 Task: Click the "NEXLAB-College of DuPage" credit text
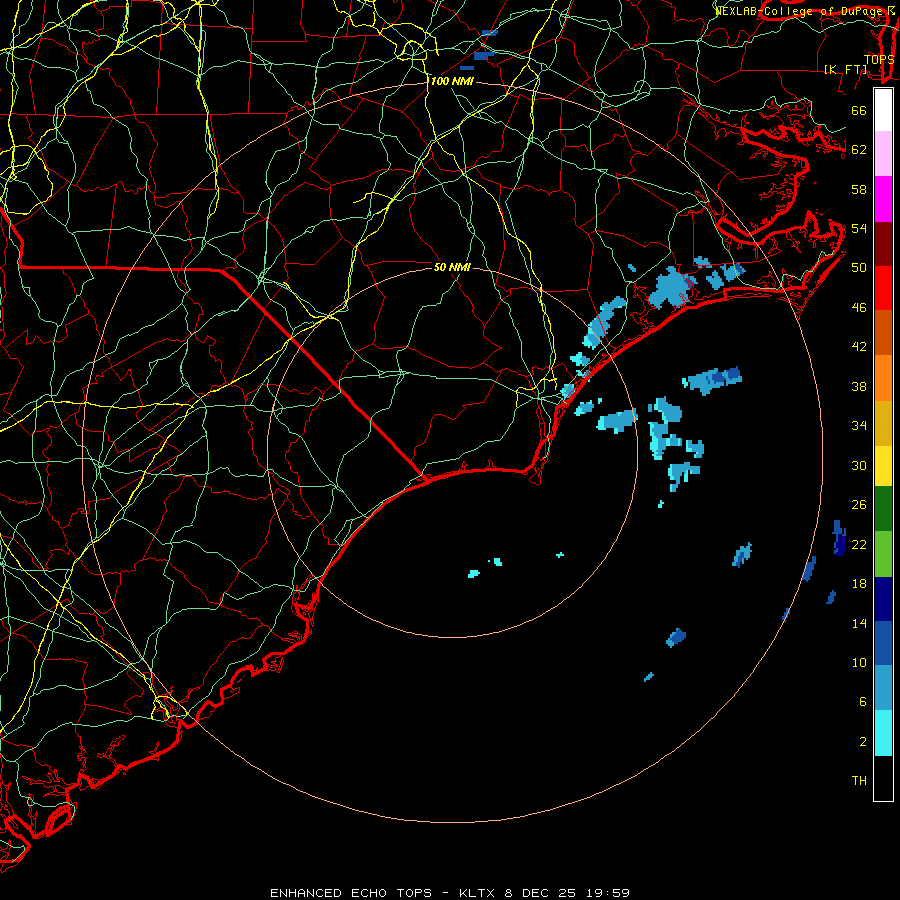pyautogui.click(x=798, y=11)
